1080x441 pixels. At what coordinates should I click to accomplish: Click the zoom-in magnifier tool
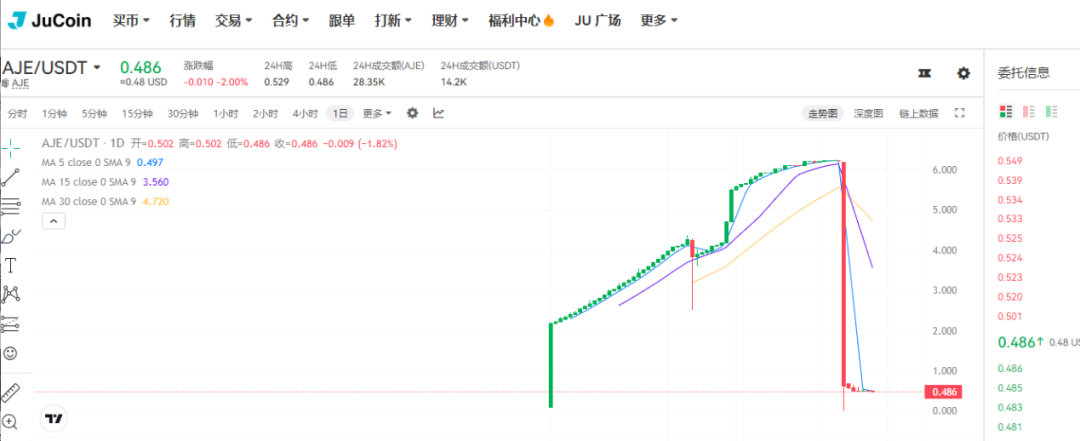[x=11, y=422]
